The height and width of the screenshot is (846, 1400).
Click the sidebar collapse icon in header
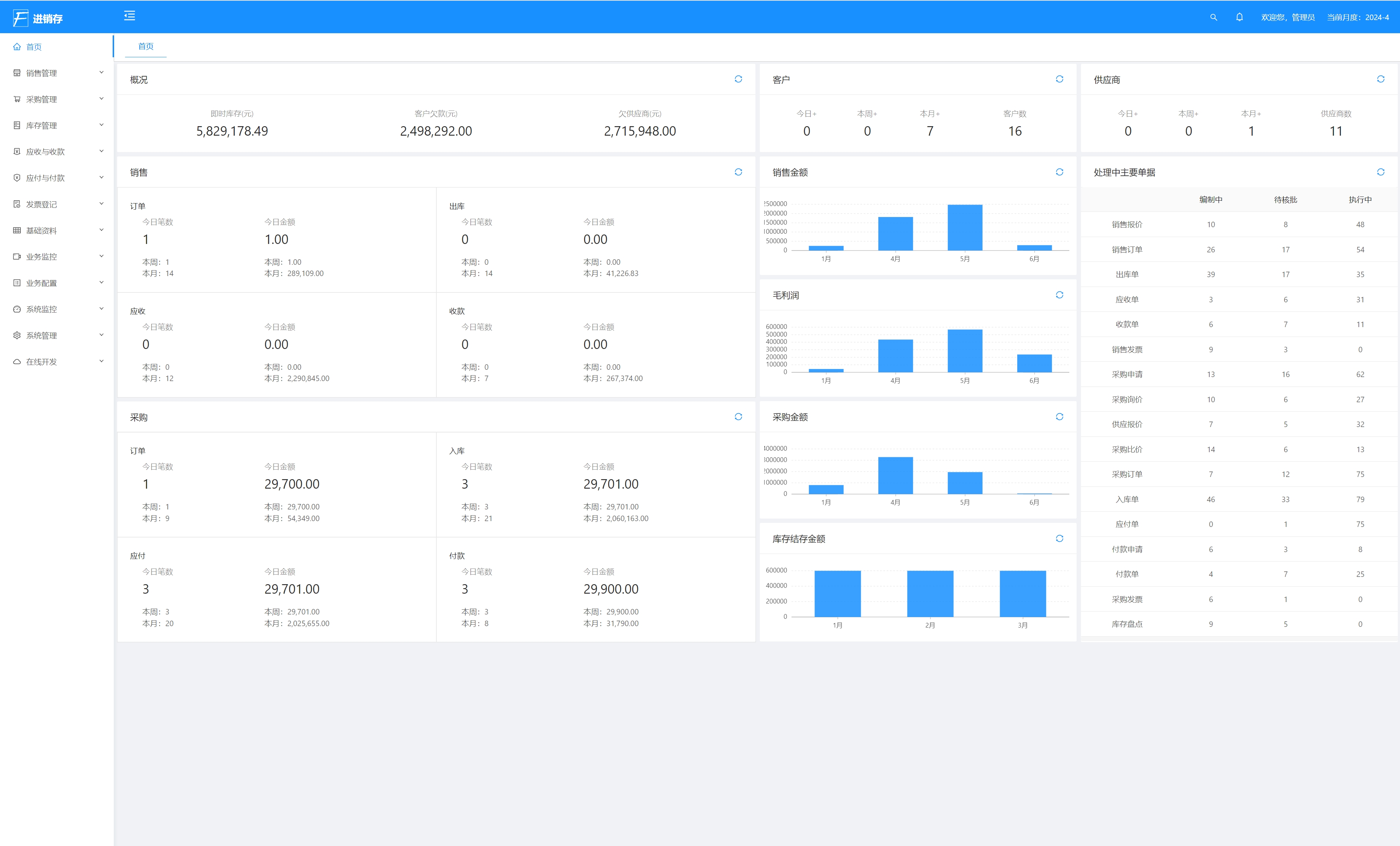click(x=129, y=16)
